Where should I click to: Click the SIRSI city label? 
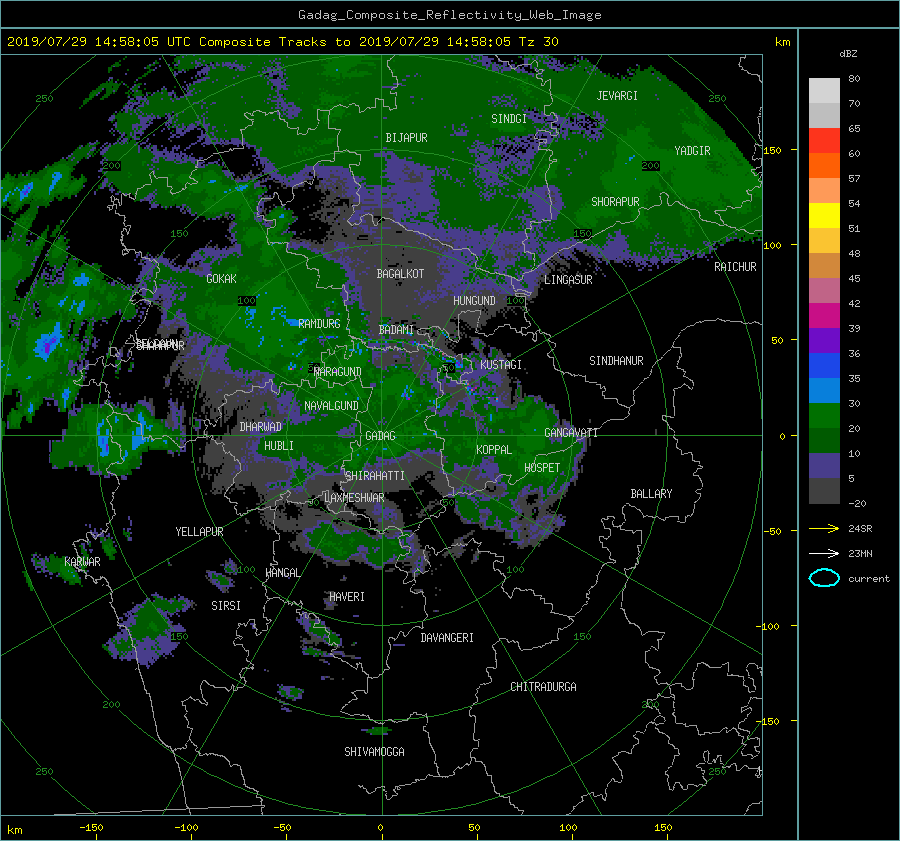[x=226, y=606]
